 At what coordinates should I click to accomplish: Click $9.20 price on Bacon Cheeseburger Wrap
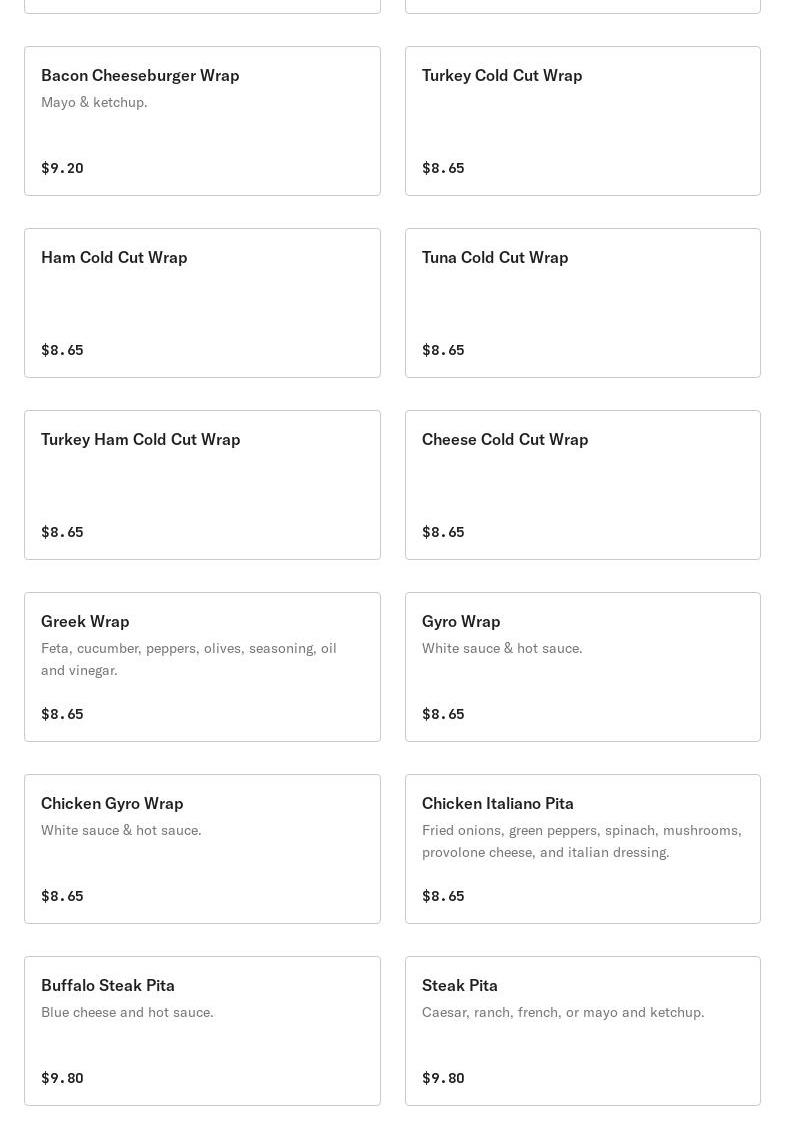pos(62,168)
